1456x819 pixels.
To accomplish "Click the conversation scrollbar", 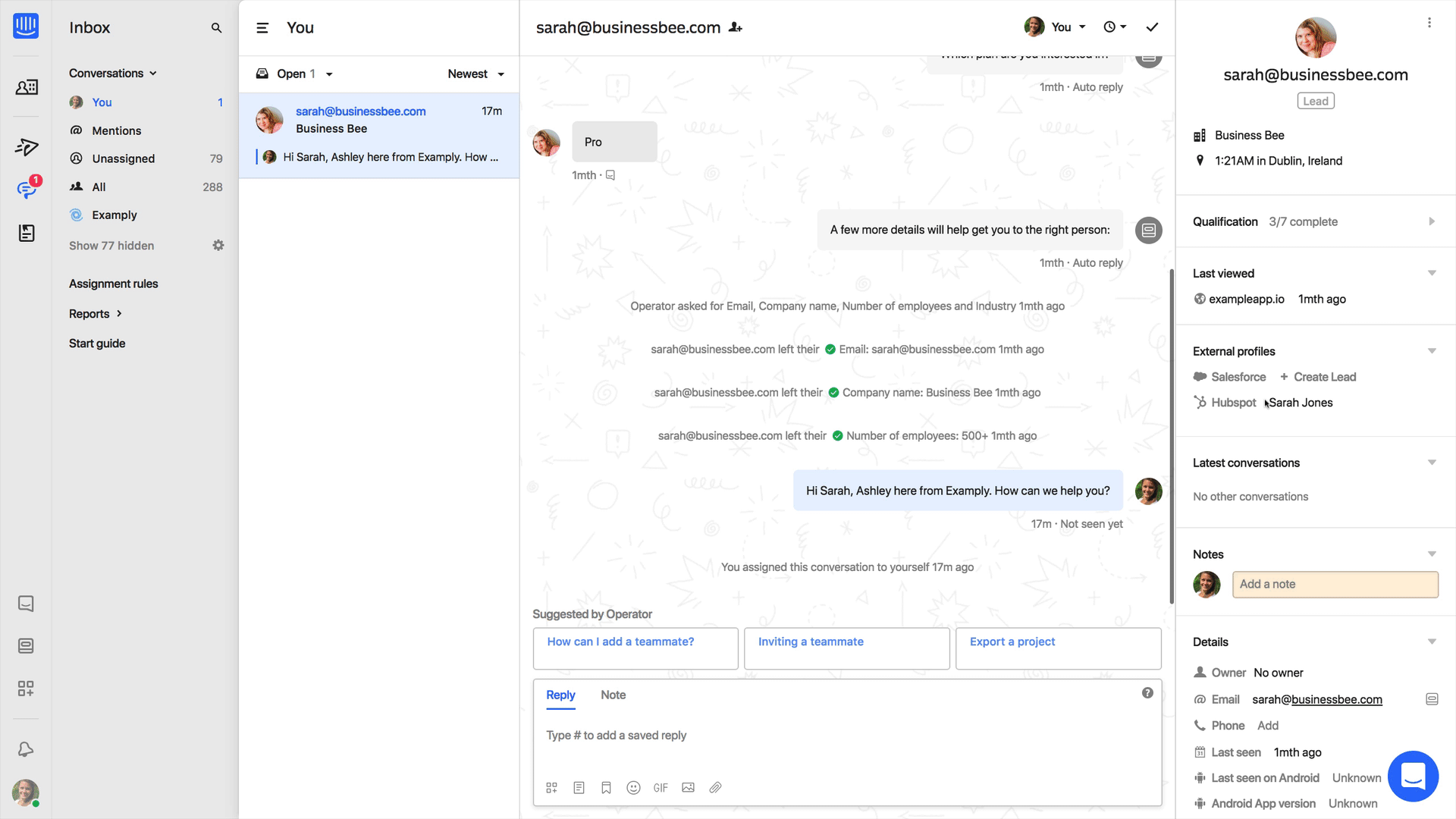I will pos(1172,436).
